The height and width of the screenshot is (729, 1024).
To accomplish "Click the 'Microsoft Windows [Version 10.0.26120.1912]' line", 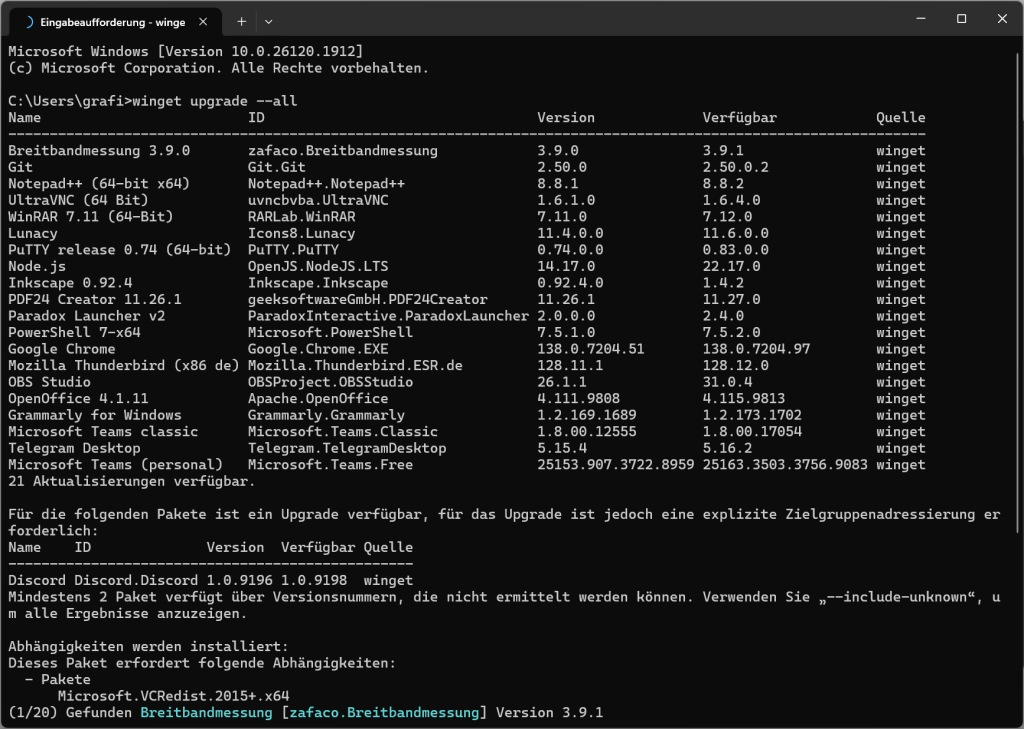I will coord(185,52).
